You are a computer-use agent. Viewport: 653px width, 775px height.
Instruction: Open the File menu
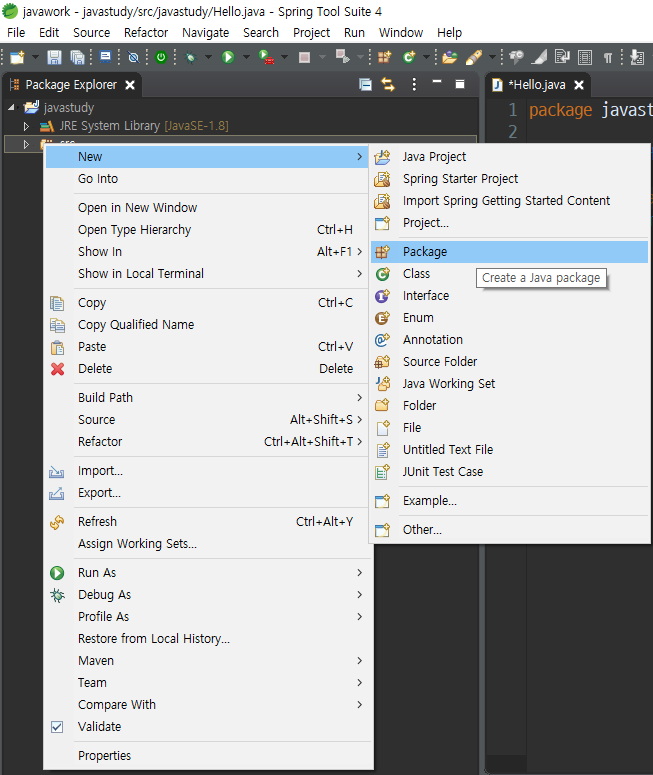coord(16,33)
